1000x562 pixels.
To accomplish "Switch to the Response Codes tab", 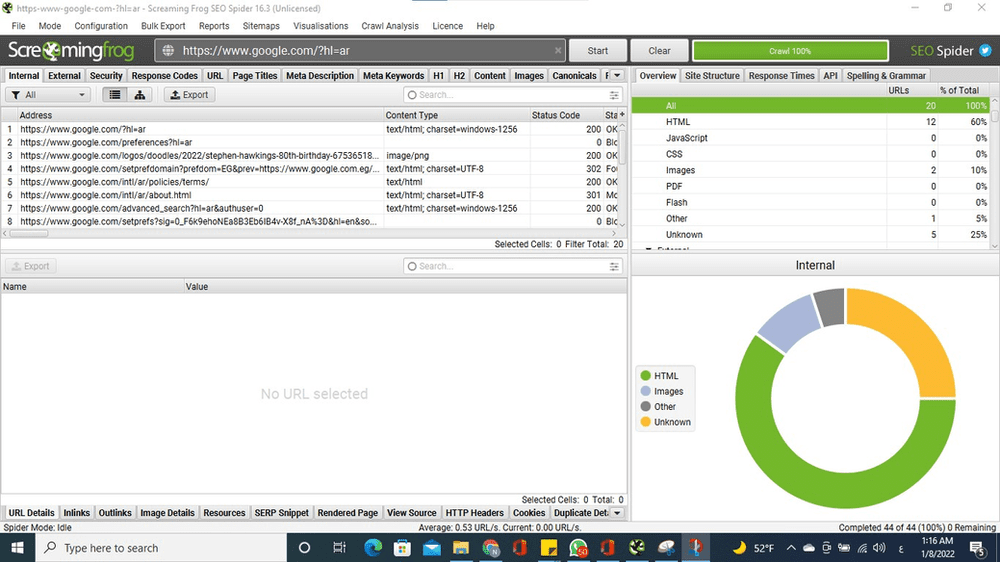I will coord(165,75).
